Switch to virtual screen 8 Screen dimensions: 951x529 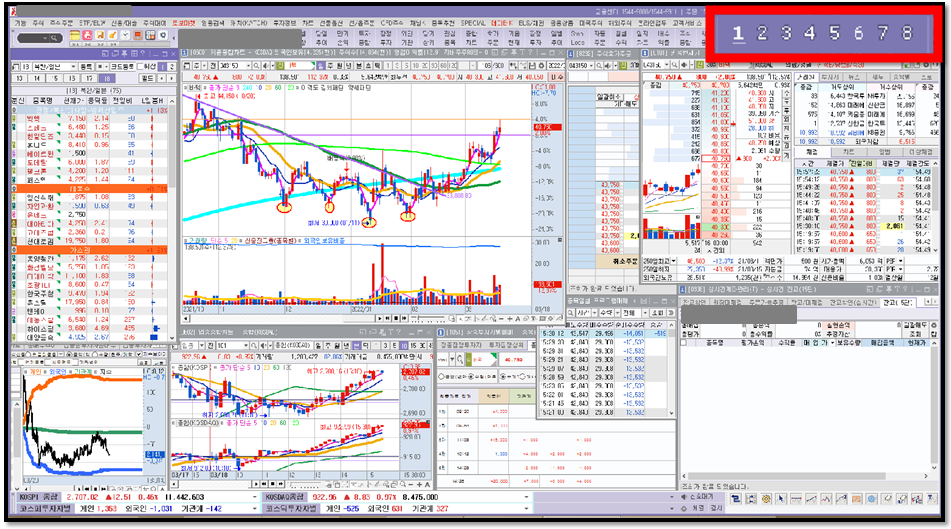pyautogui.click(x=907, y=33)
